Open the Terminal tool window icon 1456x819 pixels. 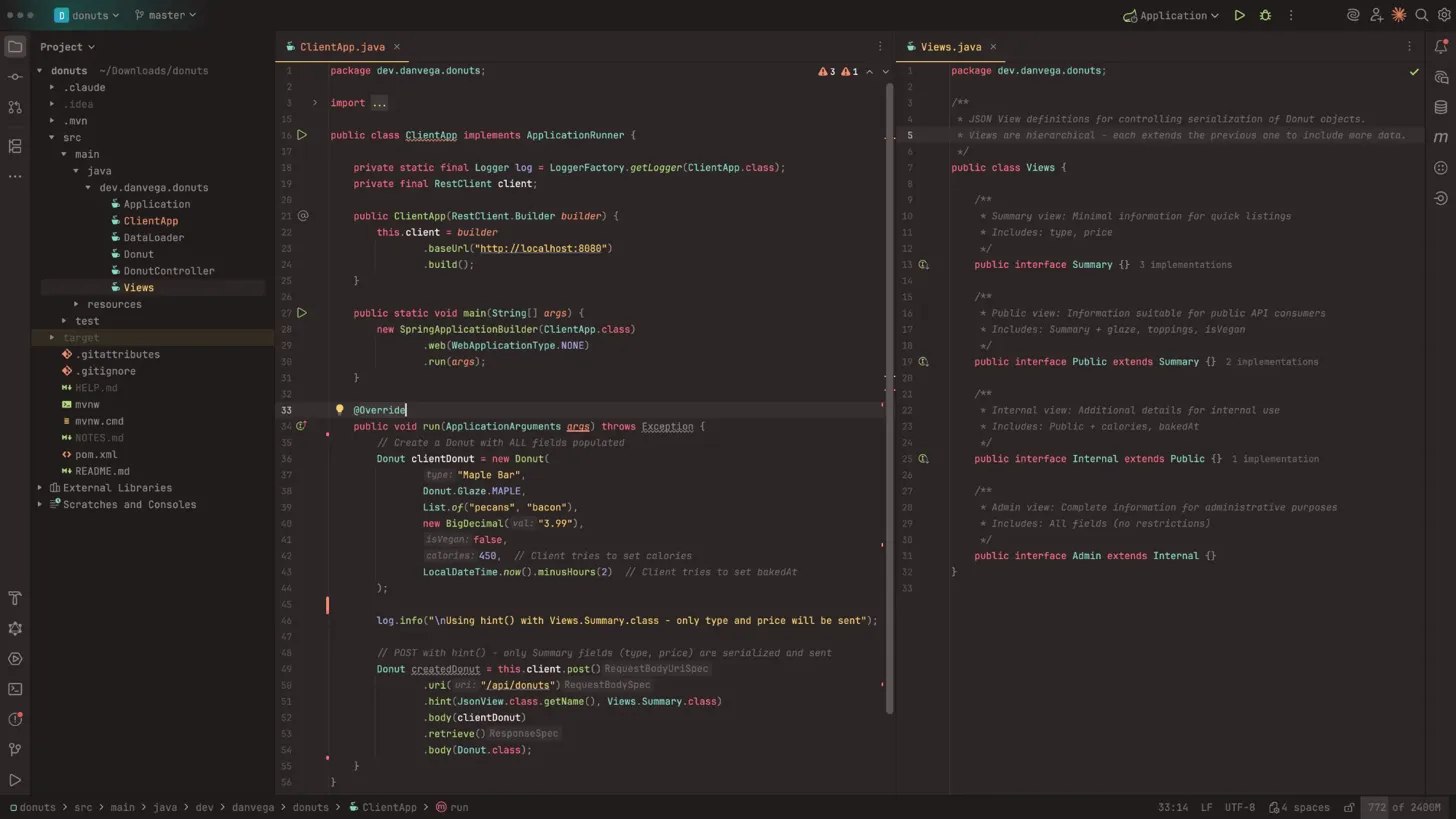15,689
